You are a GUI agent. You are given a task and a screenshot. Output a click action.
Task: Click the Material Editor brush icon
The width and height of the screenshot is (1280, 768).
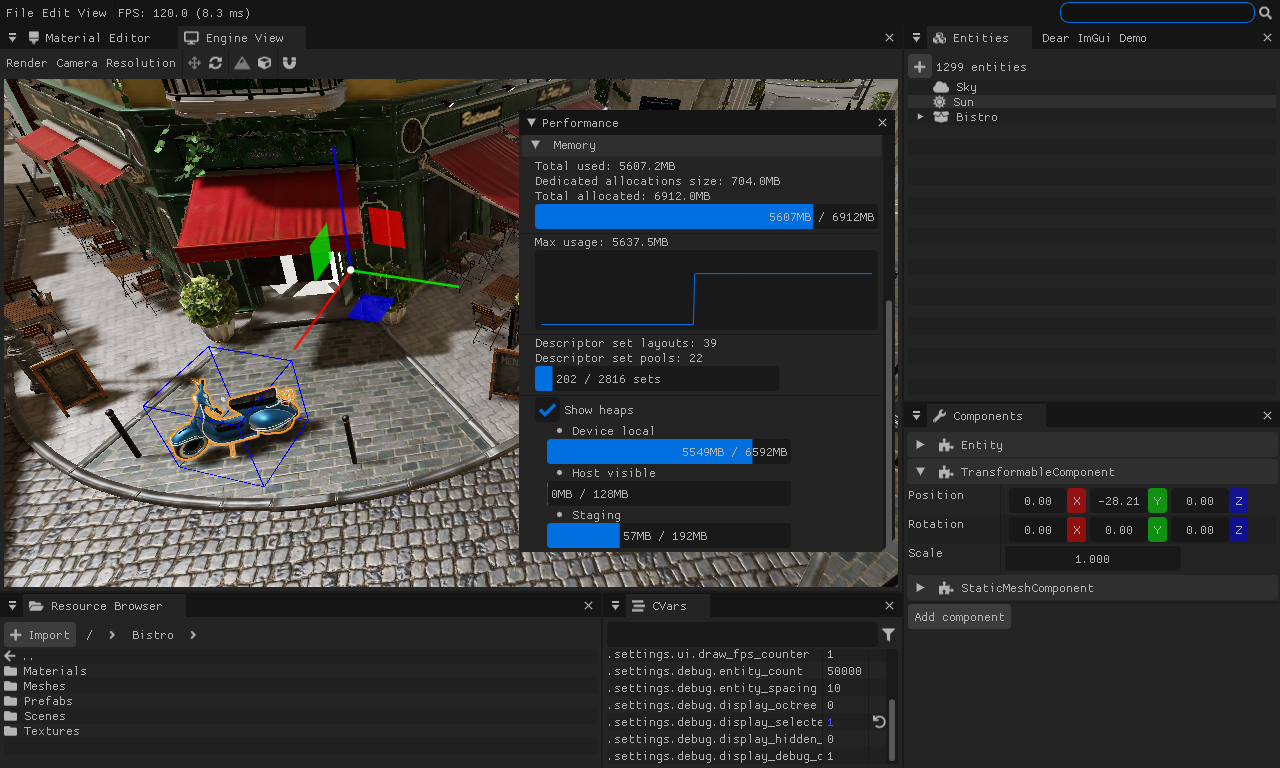[34, 38]
